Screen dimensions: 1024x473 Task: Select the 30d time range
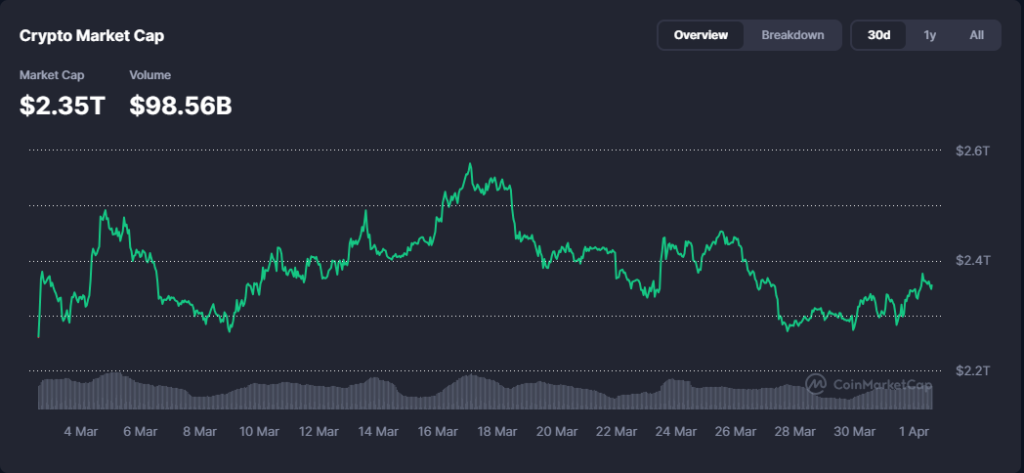tap(879, 35)
